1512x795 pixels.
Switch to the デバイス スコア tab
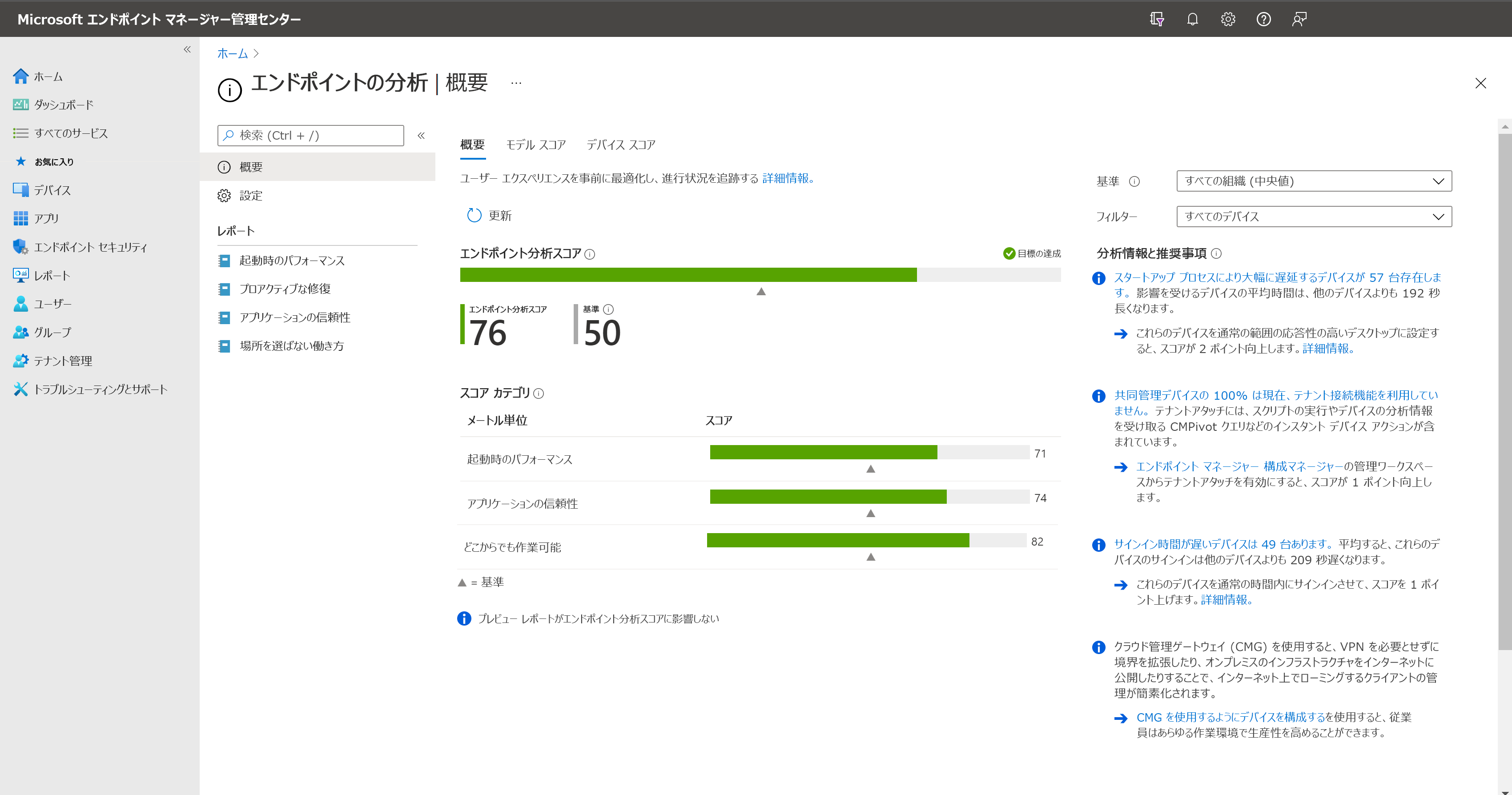point(620,145)
